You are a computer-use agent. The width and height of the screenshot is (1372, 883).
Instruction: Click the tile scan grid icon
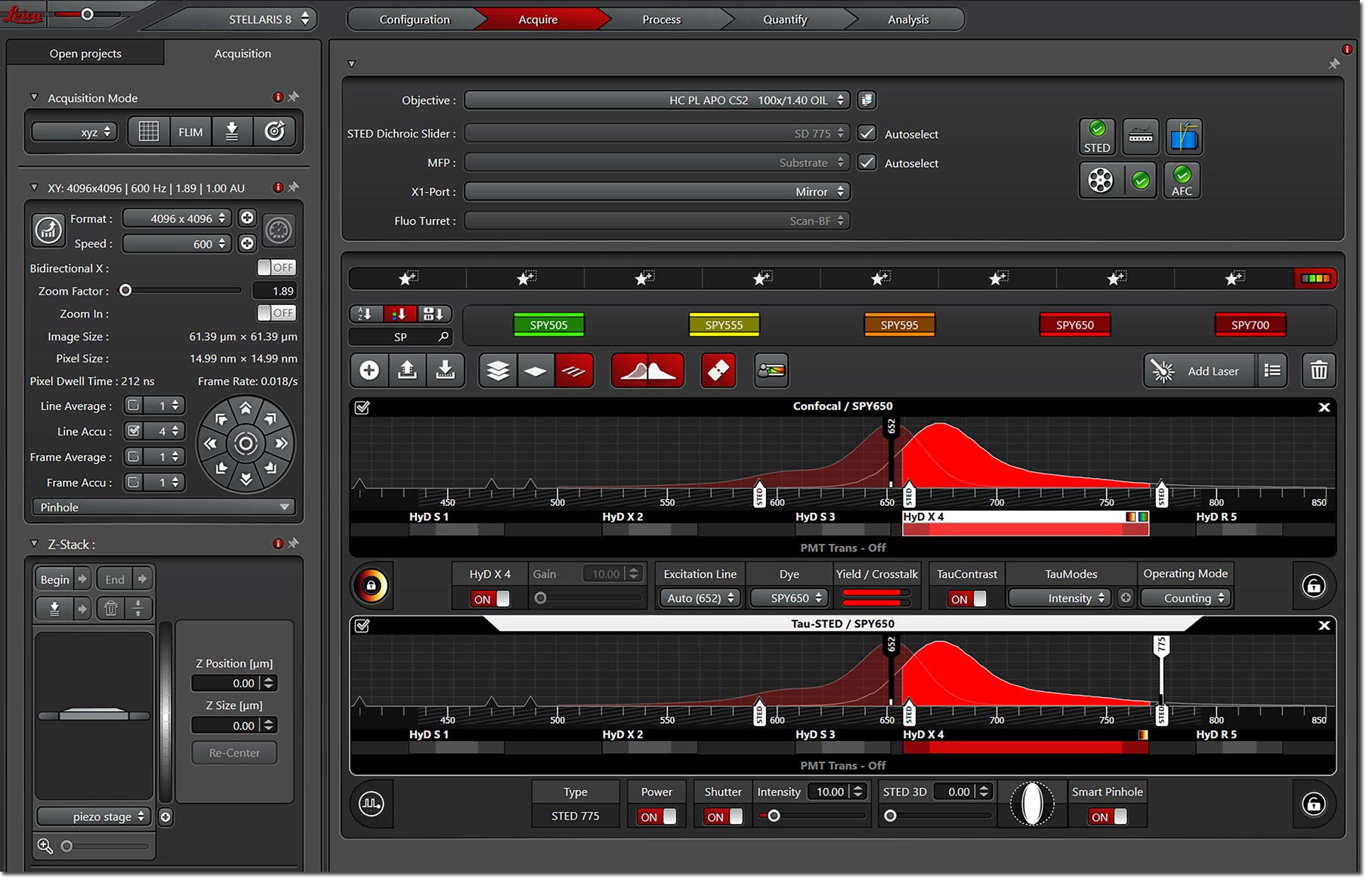pos(149,132)
